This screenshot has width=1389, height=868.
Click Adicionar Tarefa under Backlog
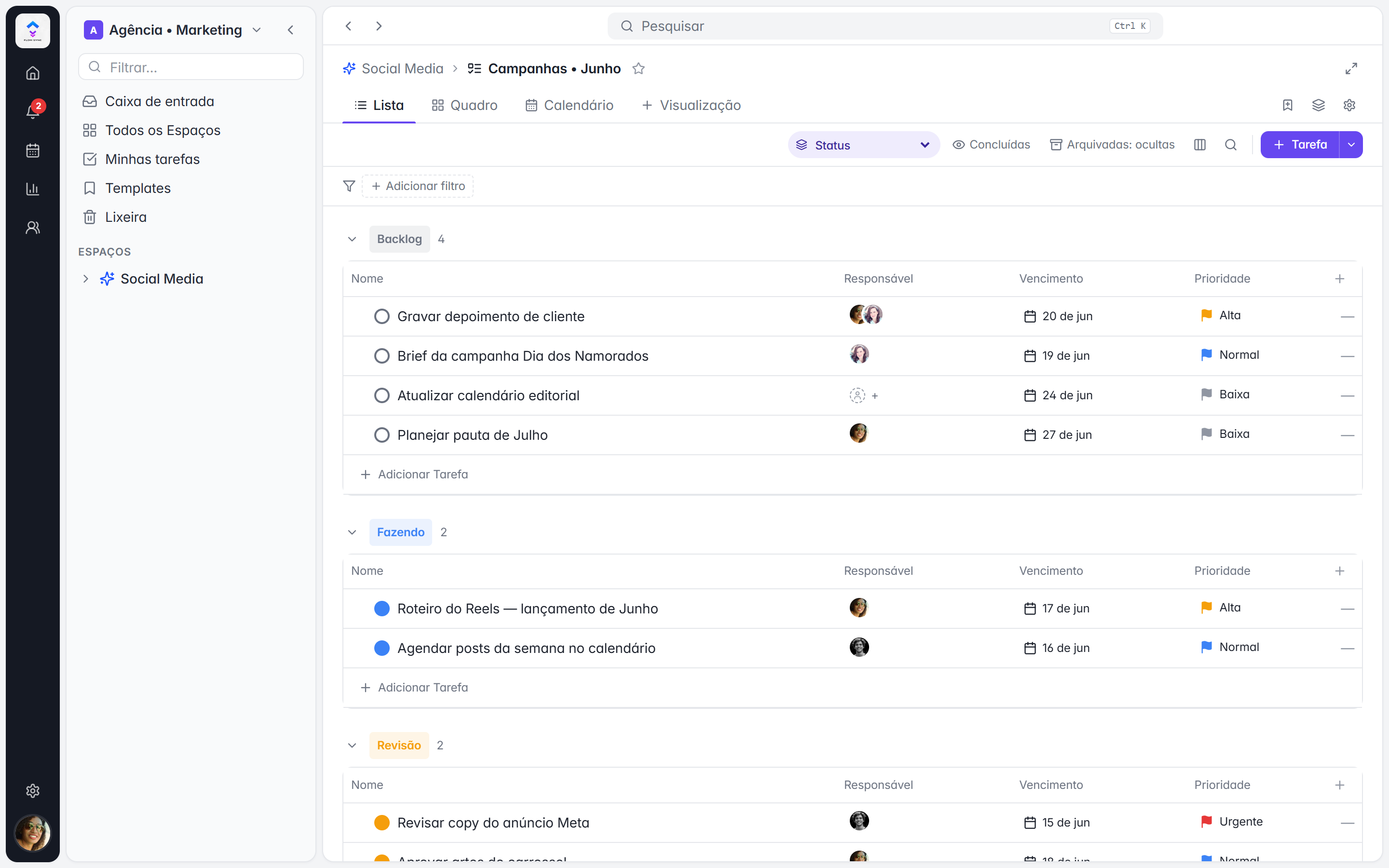point(414,474)
